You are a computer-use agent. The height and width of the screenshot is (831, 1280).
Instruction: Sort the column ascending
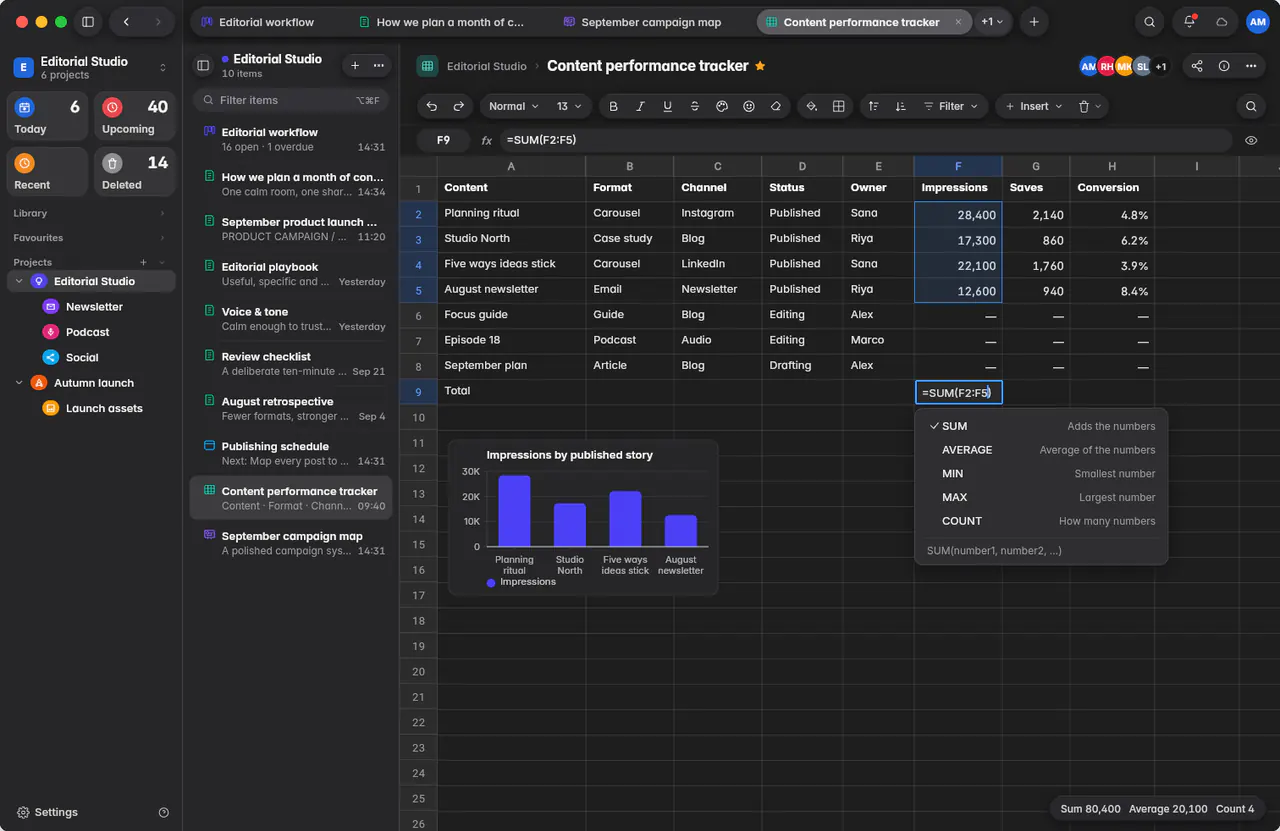[874, 106]
